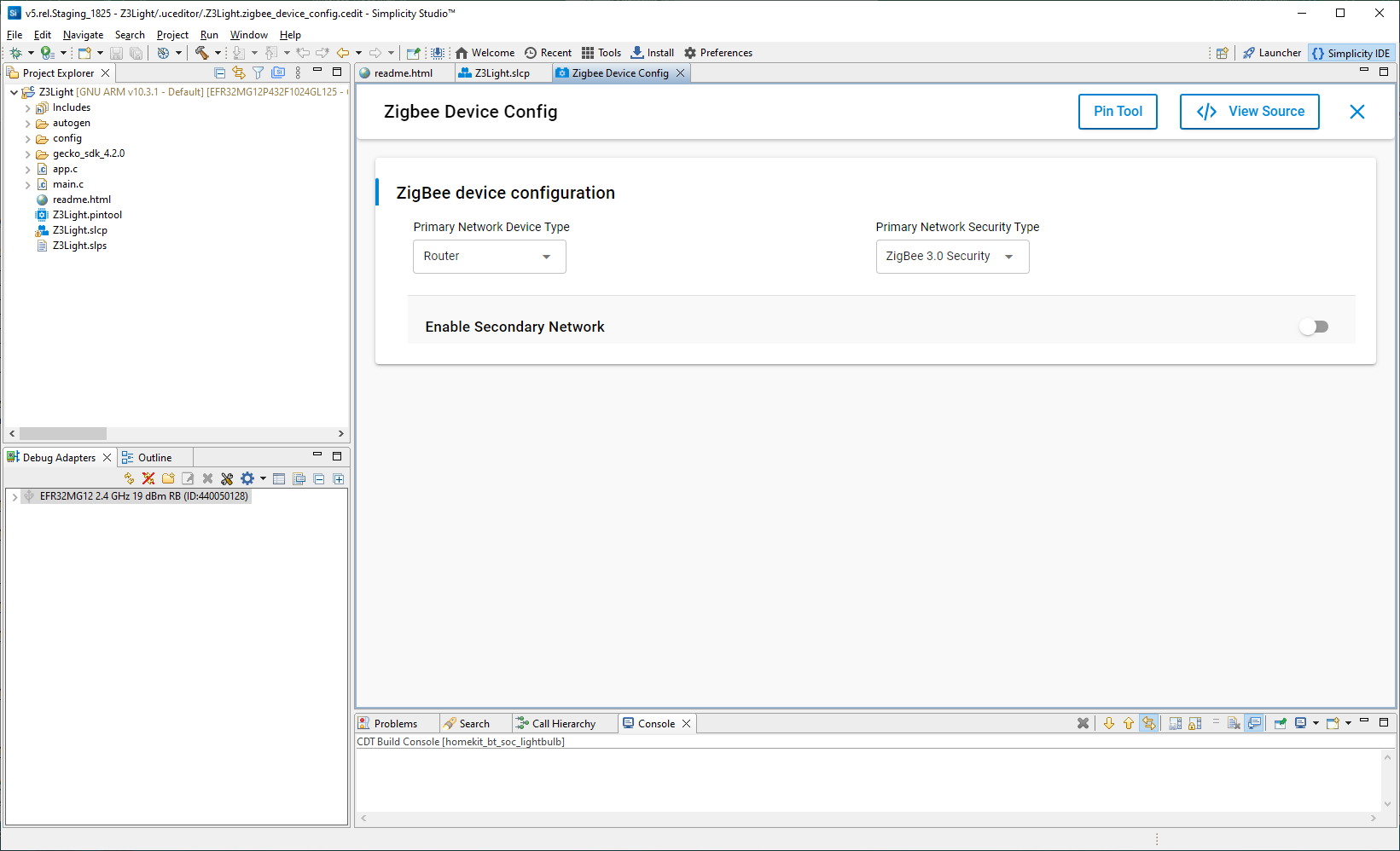Viewport: 1400px width, 851px height.
Task: Switch to the Z3Light.slcp tab
Action: (502, 73)
